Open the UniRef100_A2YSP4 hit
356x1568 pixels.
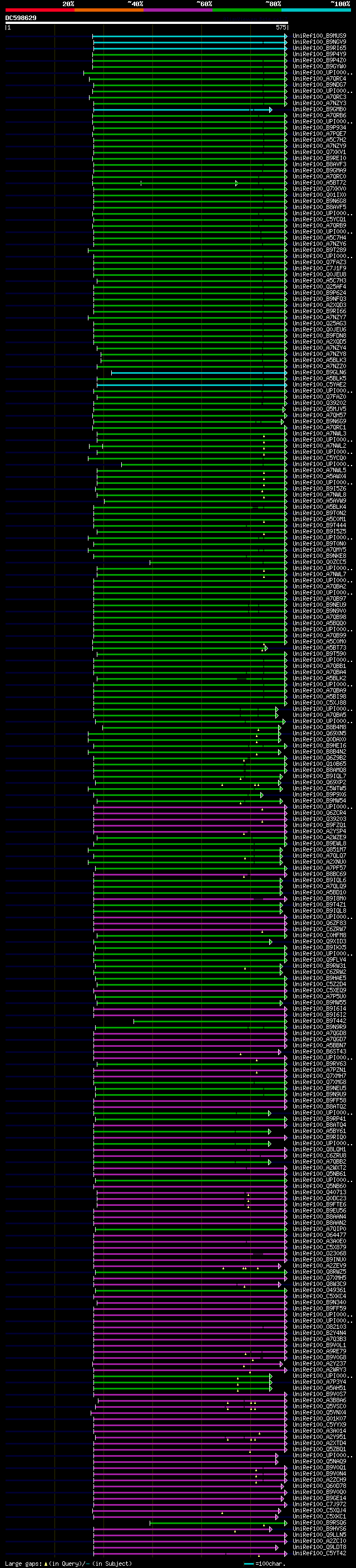point(319,832)
